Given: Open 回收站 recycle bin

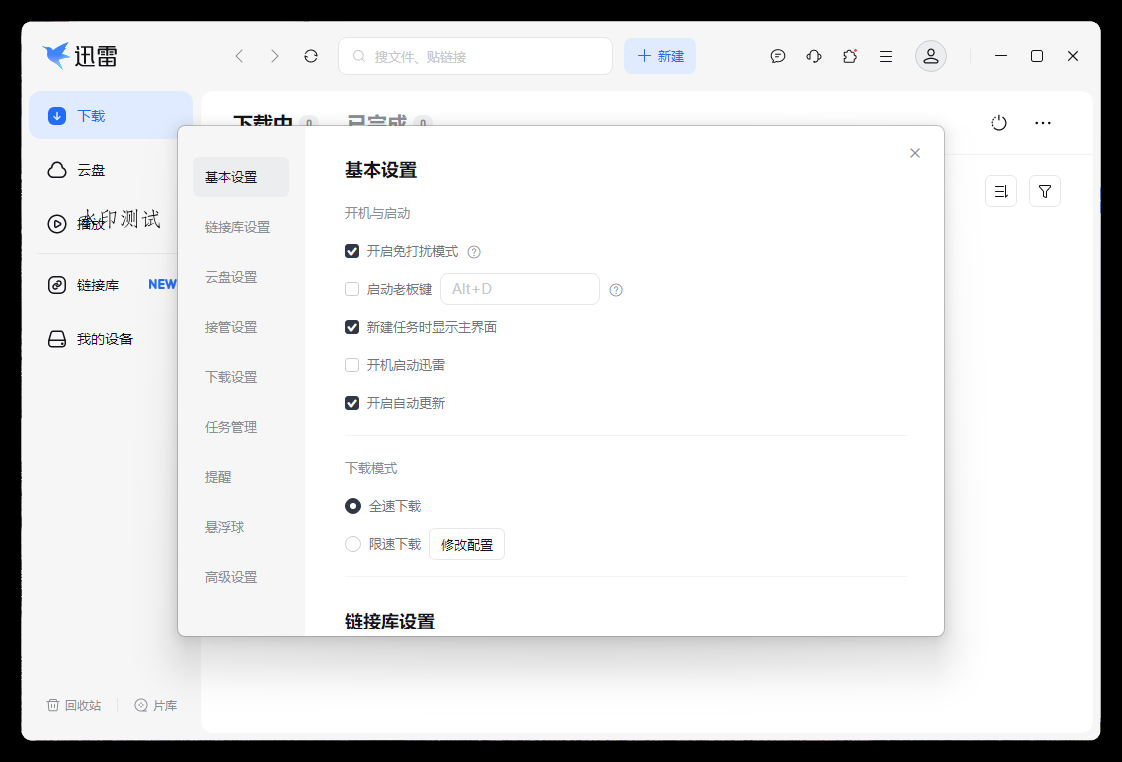Looking at the screenshot, I should tap(74, 705).
